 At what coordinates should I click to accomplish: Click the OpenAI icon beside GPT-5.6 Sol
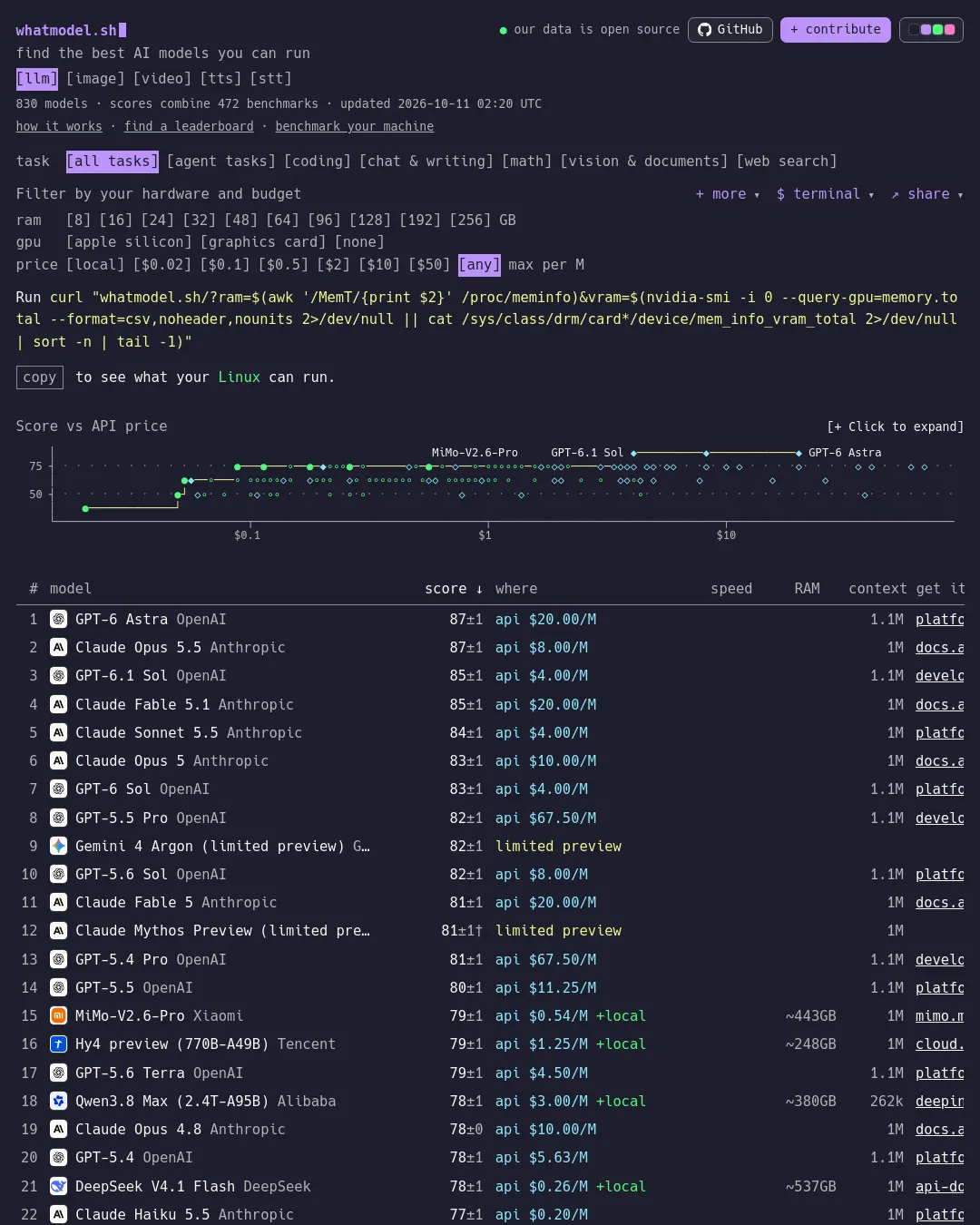click(58, 875)
